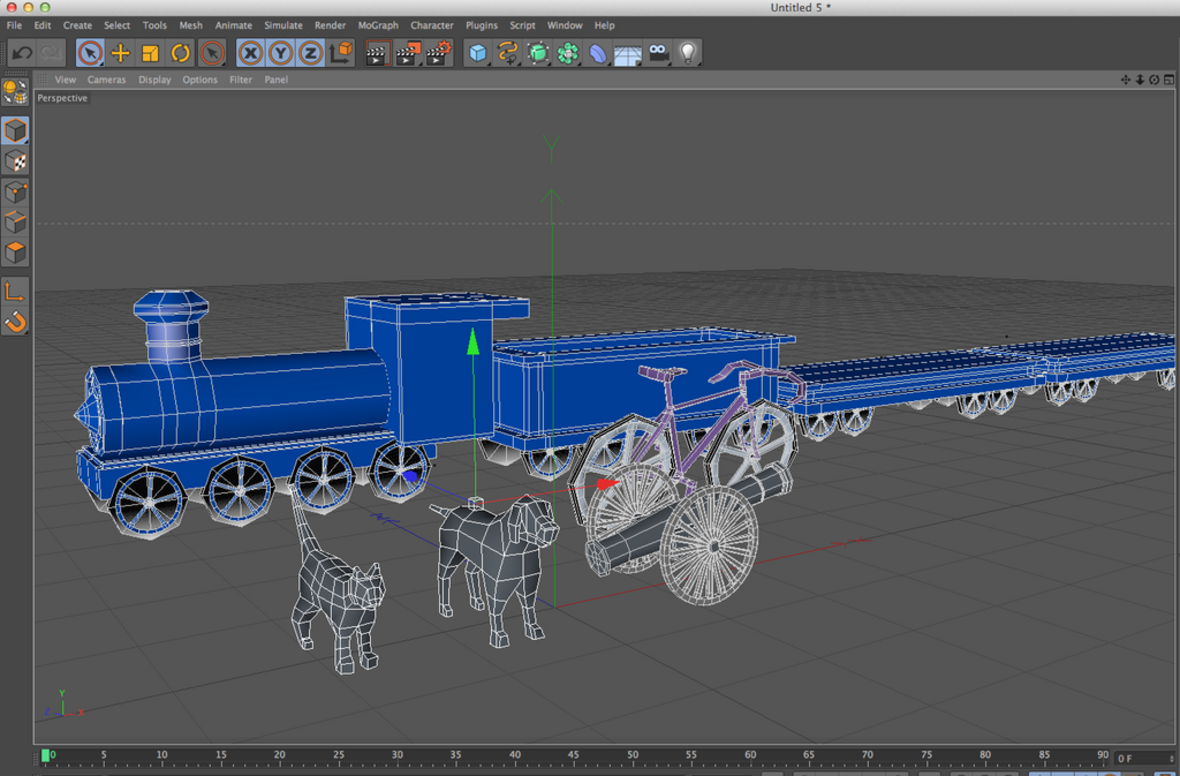The height and width of the screenshot is (776, 1180).
Task: Expand the light bulb Light objects dropdown
Action: [688, 53]
